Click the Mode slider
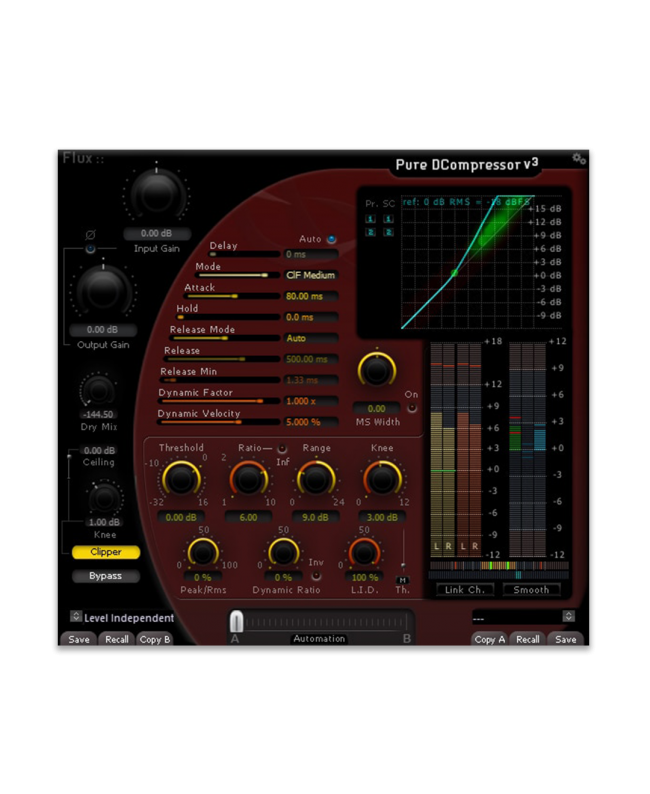The width and height of the screenshot is (650, 794). [x=237, y=275]
